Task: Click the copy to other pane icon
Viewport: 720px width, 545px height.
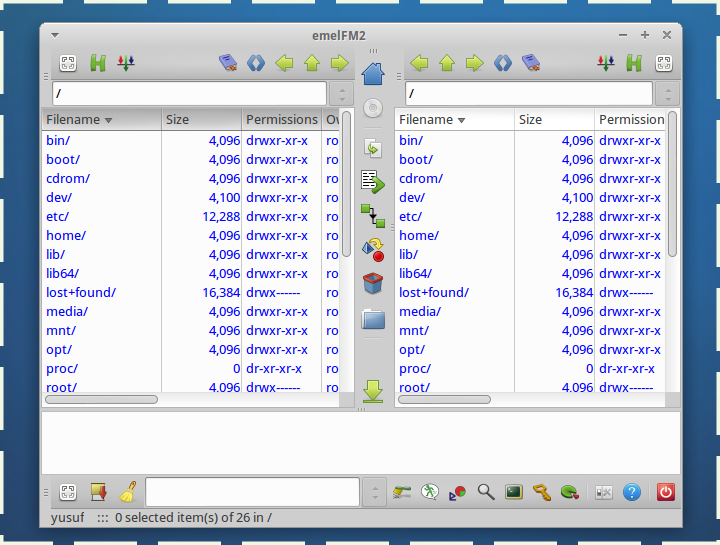Action: (x=373, y=182)
